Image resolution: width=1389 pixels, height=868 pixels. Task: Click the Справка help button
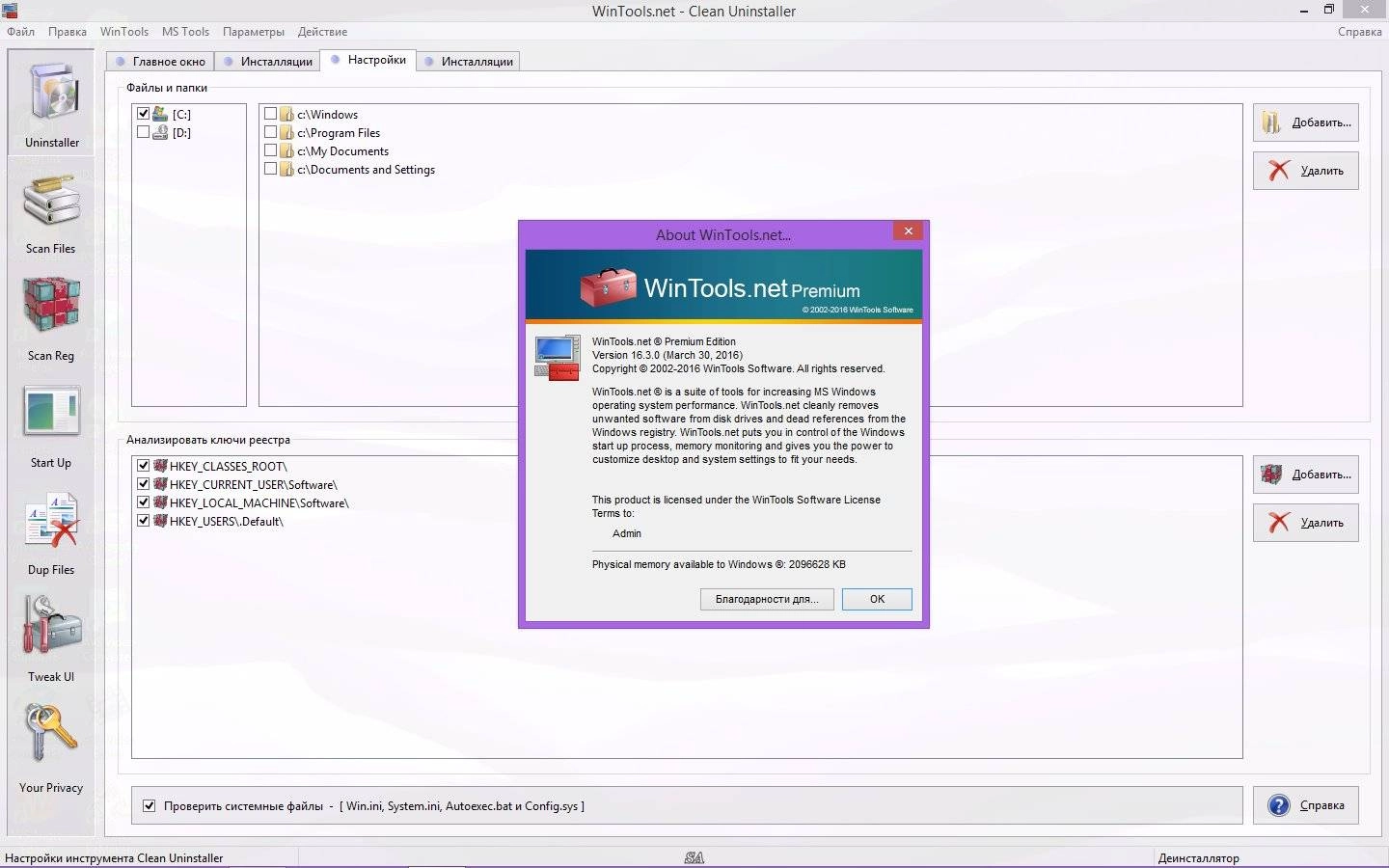pyautogui.click(x=1306, y=805)
